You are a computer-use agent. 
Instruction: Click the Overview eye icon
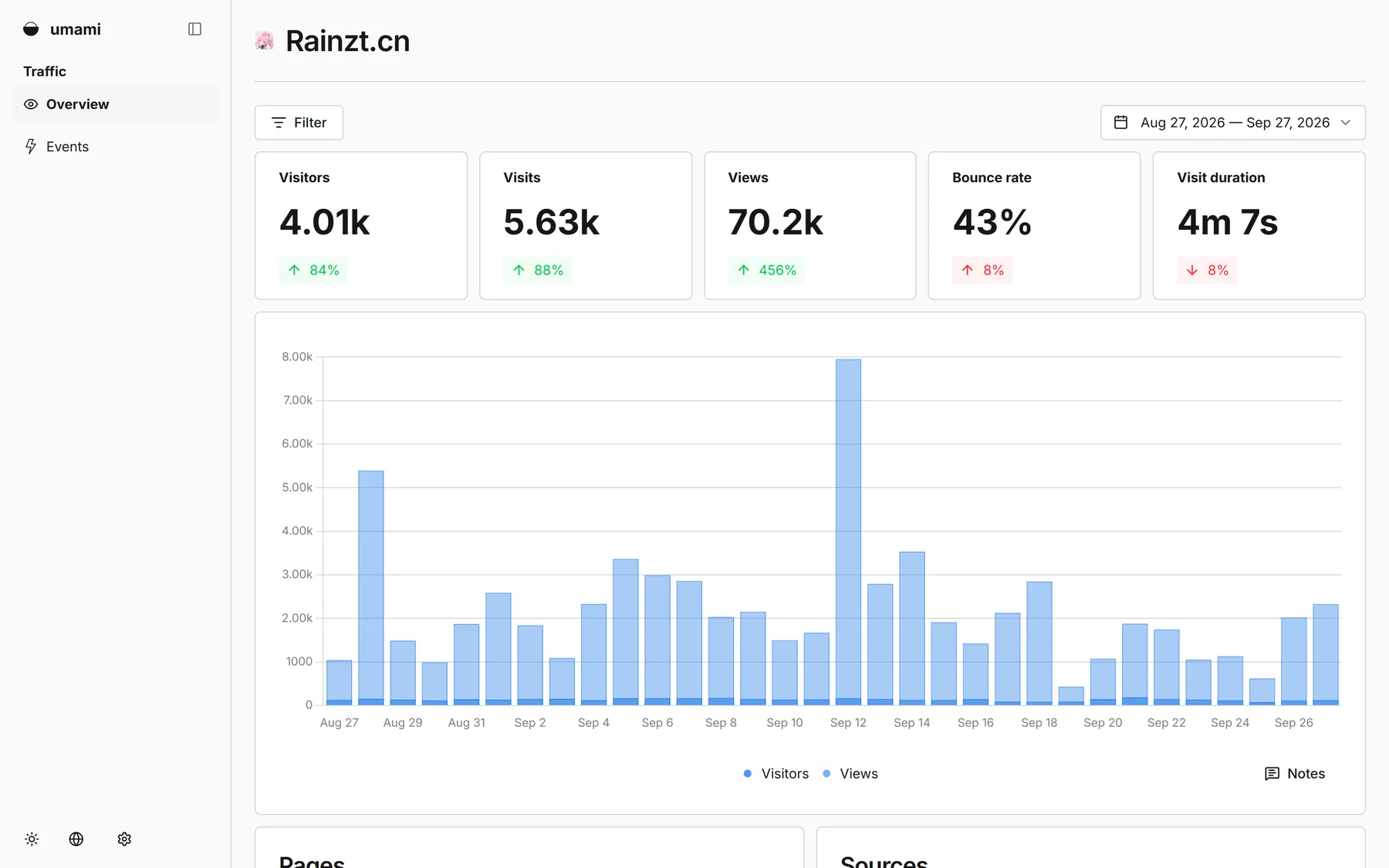click(x=31, y=104)
